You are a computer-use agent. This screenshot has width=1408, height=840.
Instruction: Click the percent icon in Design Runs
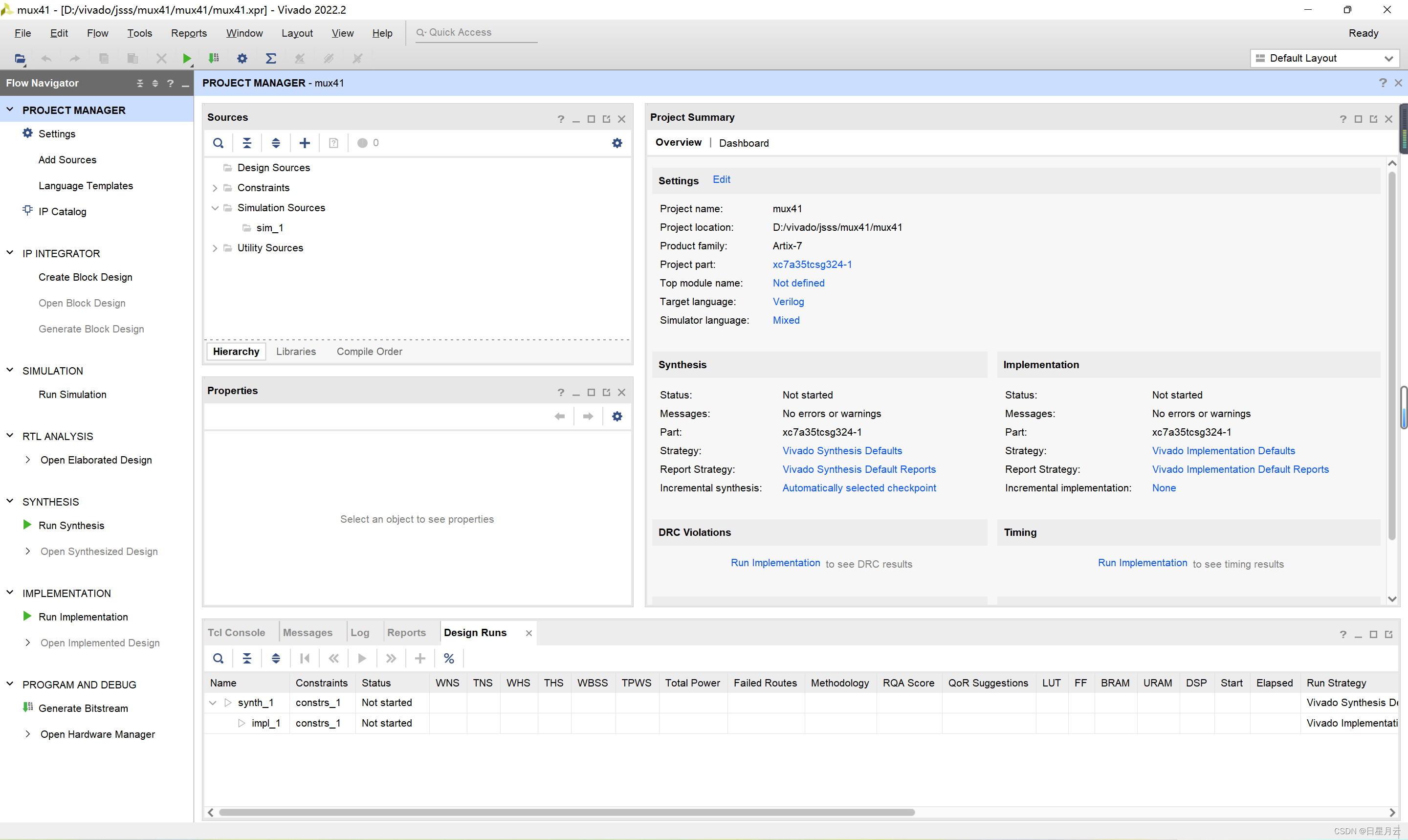449,658
